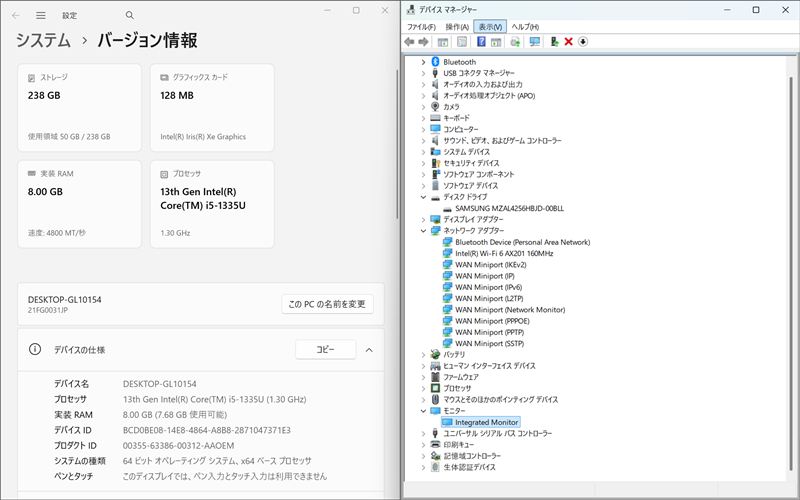
Task: Collapse the モニター tree node
Action: (423, 411)
